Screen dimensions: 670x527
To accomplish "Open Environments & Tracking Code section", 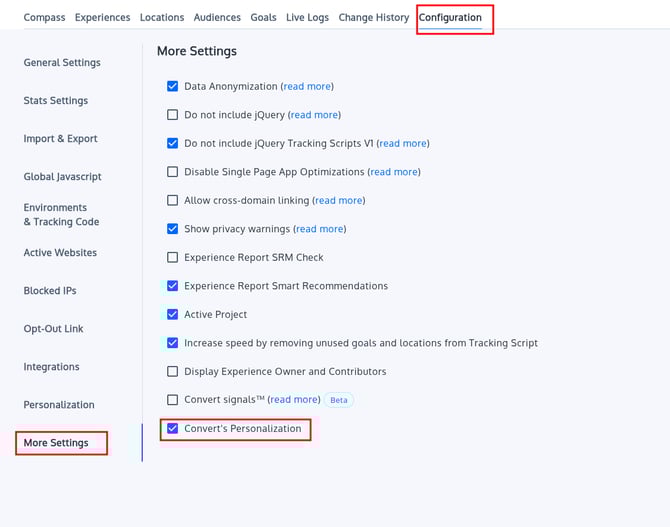I will pos(62,215).
